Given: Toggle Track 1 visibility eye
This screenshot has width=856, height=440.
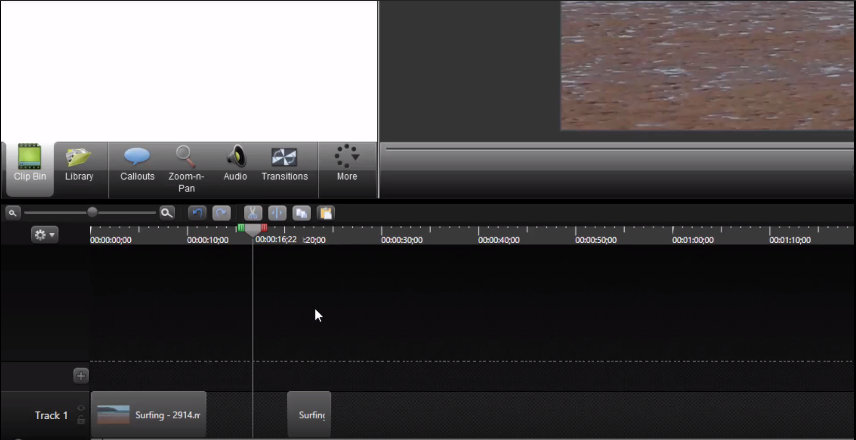Looking at the screenshot, I should (81, 408).
